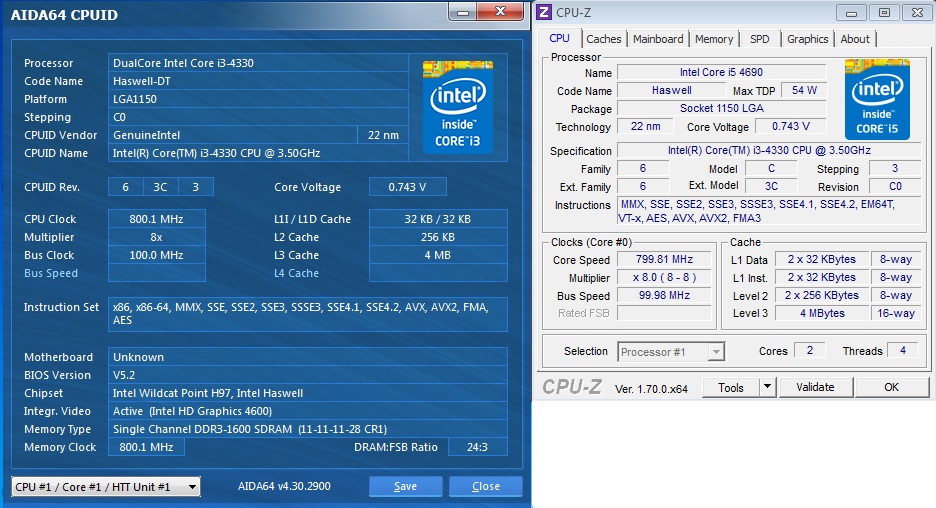Click the Max TDP value '54 W'
Image resolution: width=936 pixels, height=508 pixels.
(x=804, y=90)
